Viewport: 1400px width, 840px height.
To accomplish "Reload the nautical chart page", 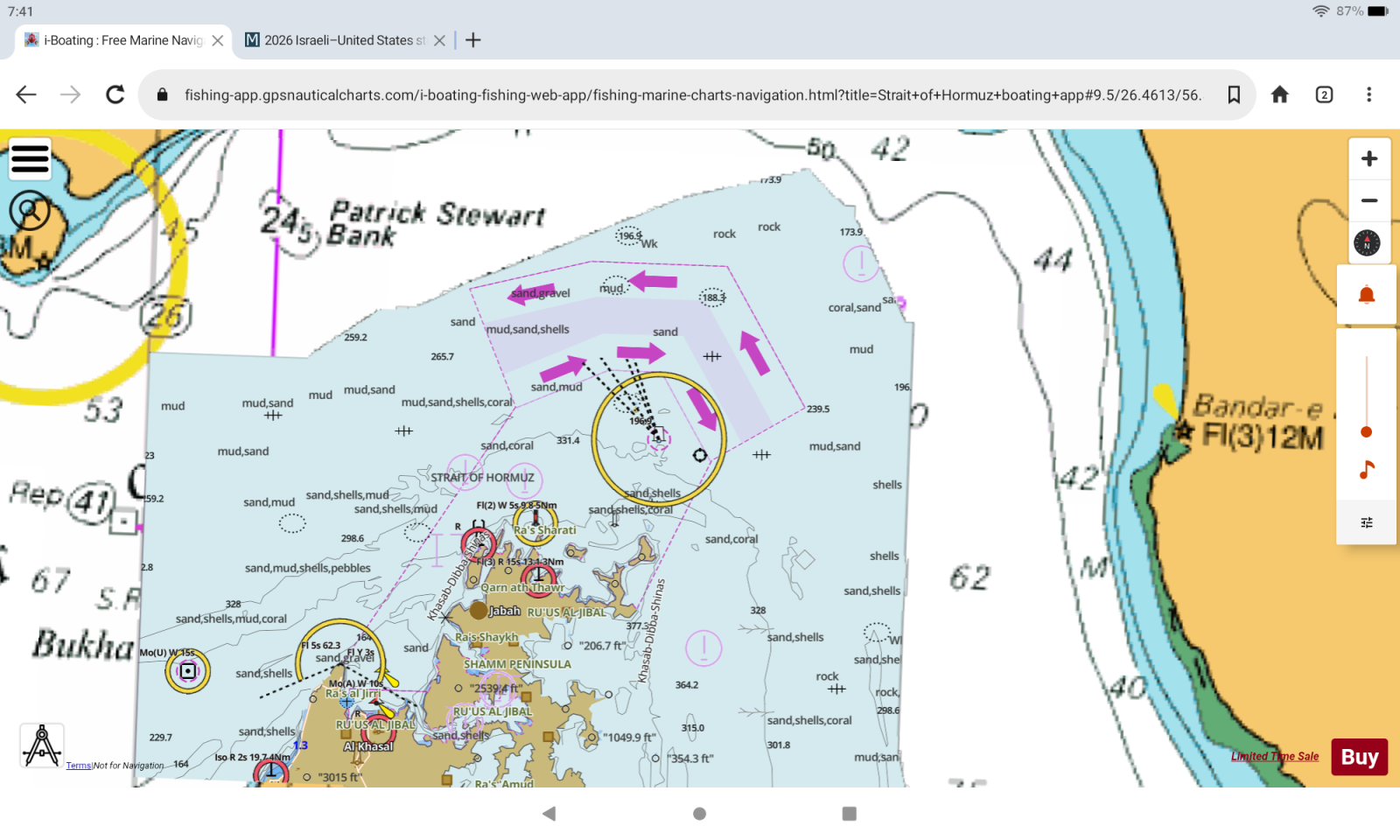I will 114,94.
